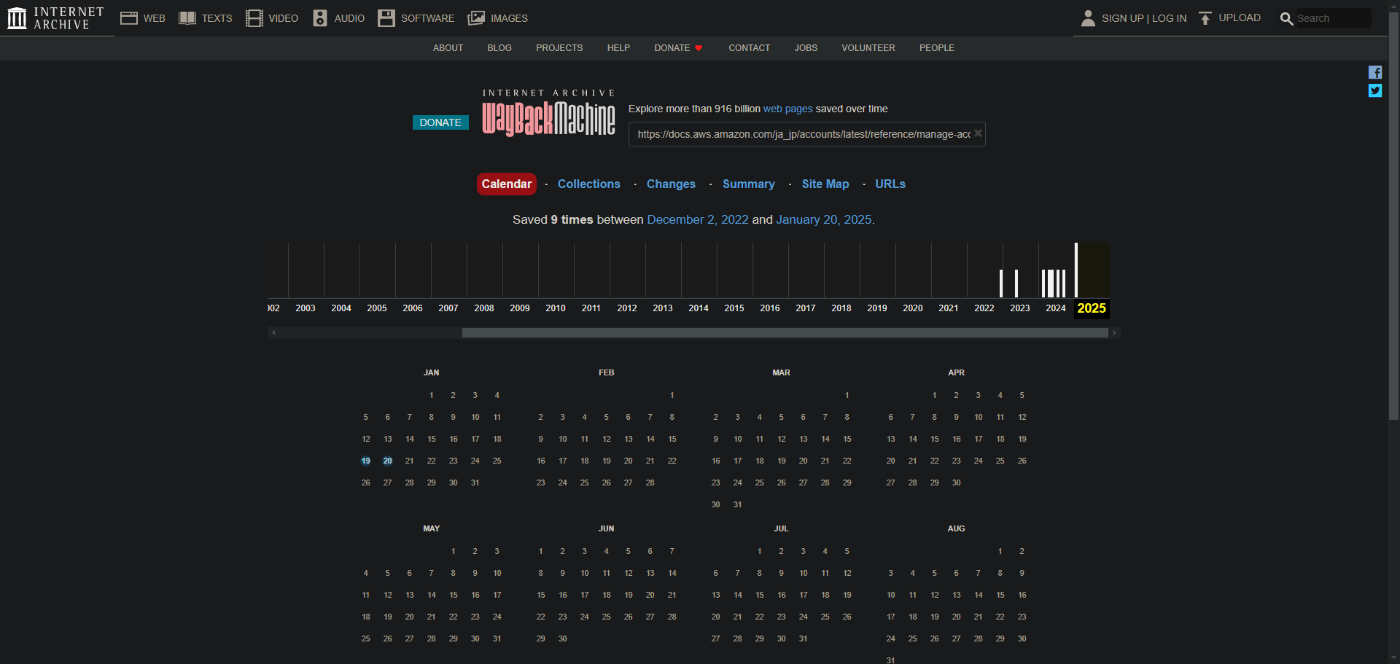Viewport: 1400px width, 664px height.
Task: Click the SOFTWARE text label
Action: tap(427, 18)
